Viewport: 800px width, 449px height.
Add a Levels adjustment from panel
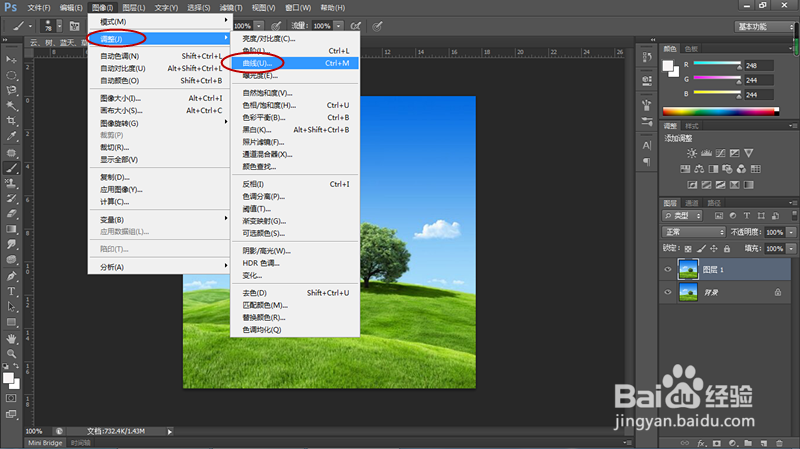pos(706,153)
